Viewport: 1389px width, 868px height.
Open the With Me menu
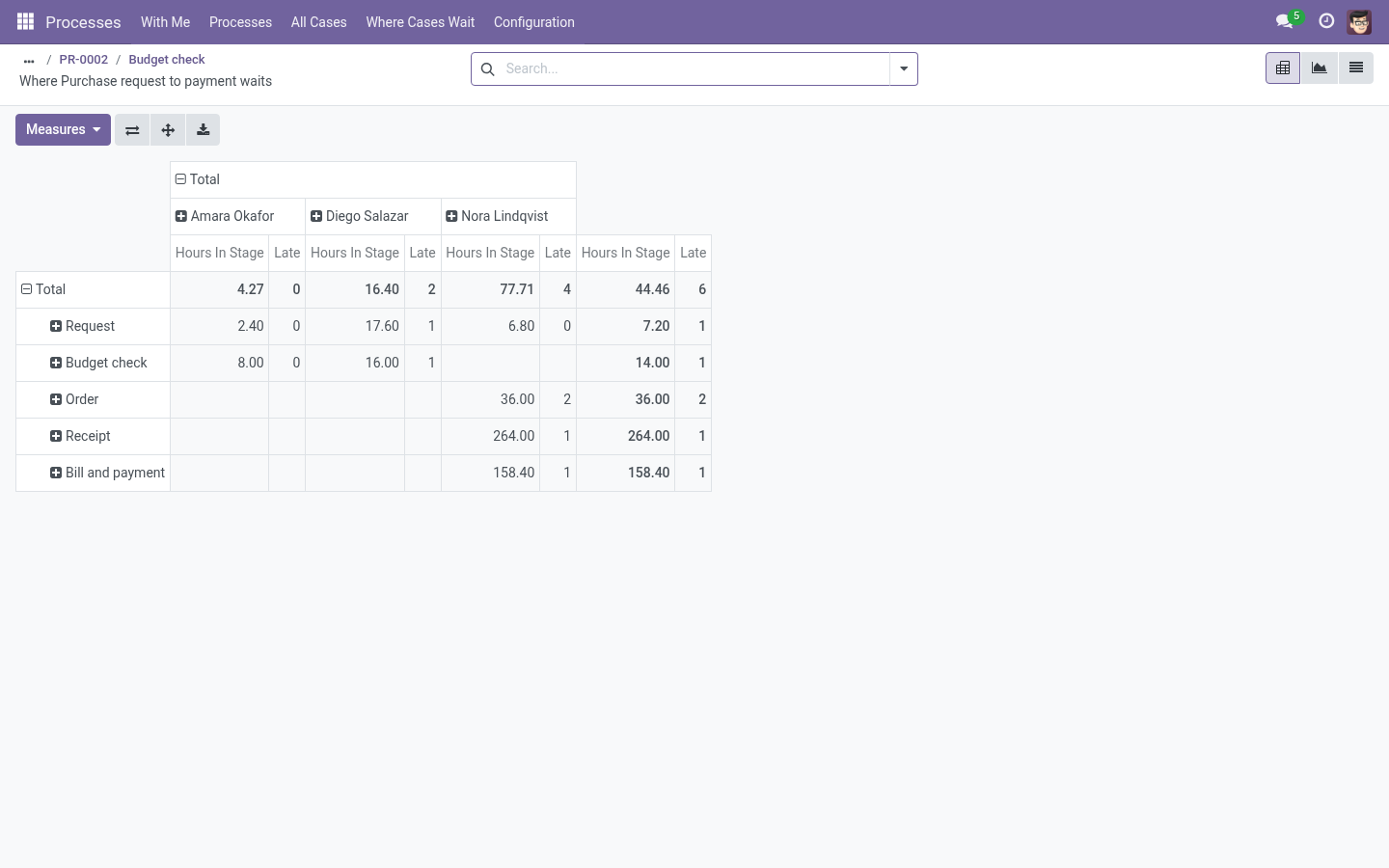pos(165,22)
